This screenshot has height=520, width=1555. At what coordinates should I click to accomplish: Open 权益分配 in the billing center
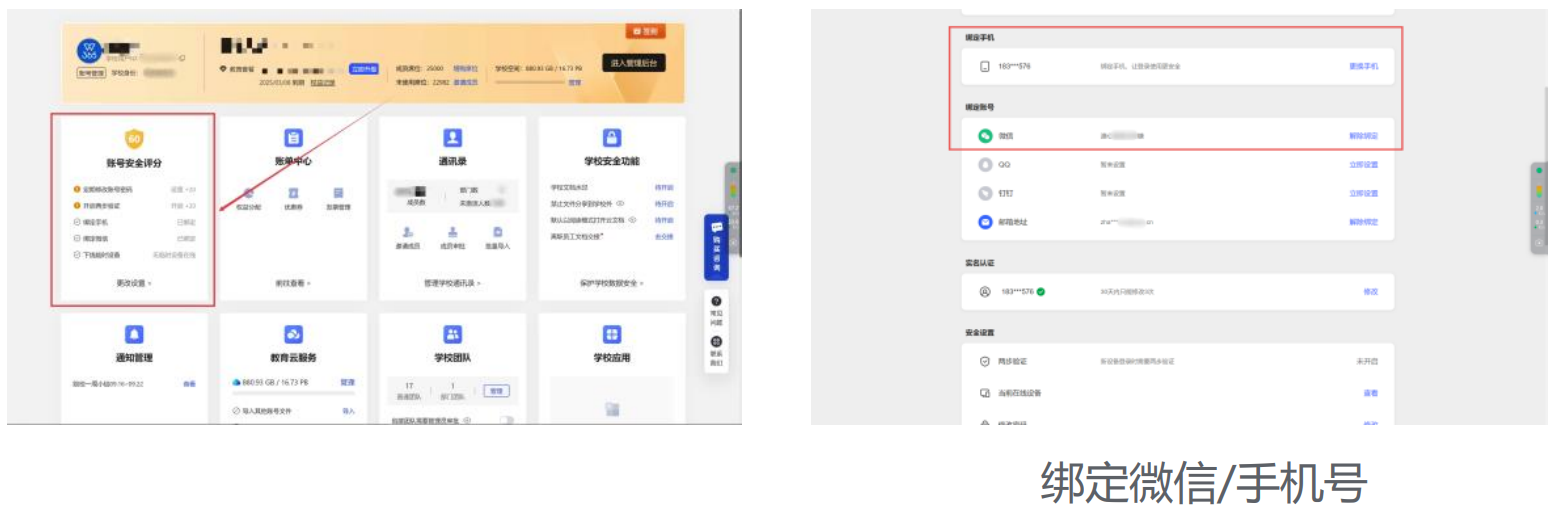click(x=249, y=199)
